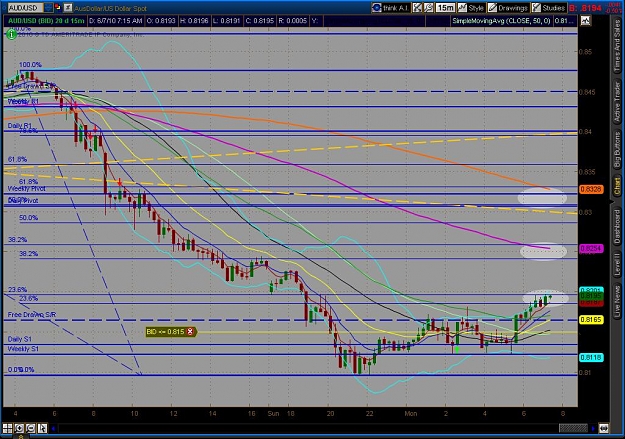Click the H: 0.8196 high value
Viewport: 625px width, 439px height.
tap(194, 21)
